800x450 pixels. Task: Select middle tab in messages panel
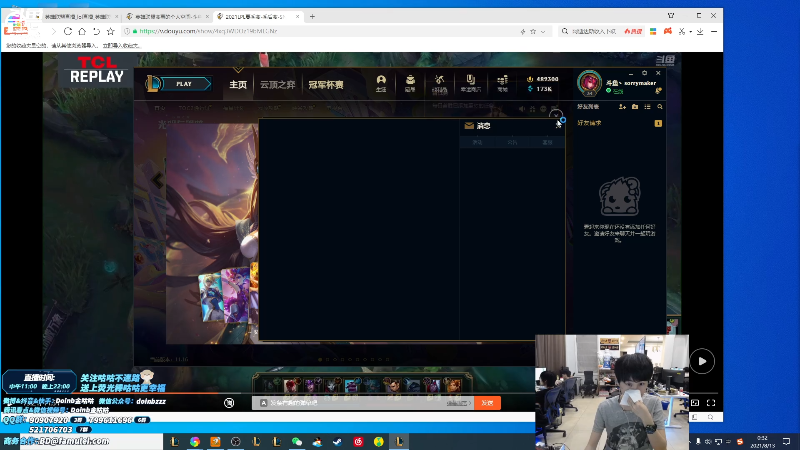512,142
